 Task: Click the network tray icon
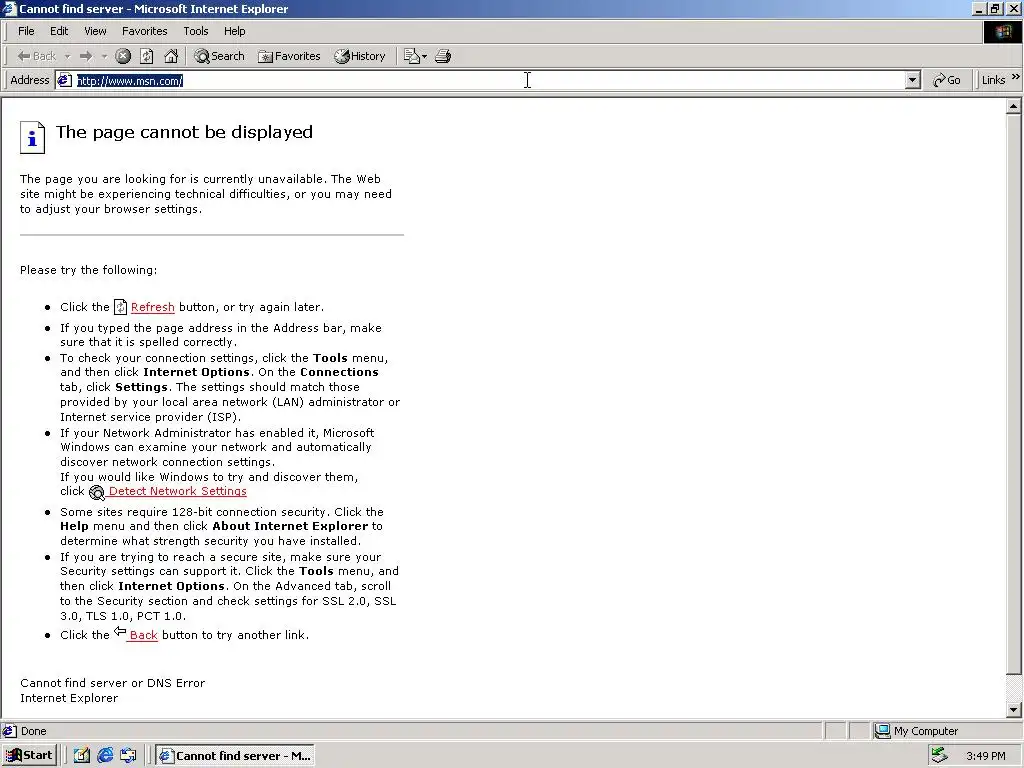click(939, 756)
